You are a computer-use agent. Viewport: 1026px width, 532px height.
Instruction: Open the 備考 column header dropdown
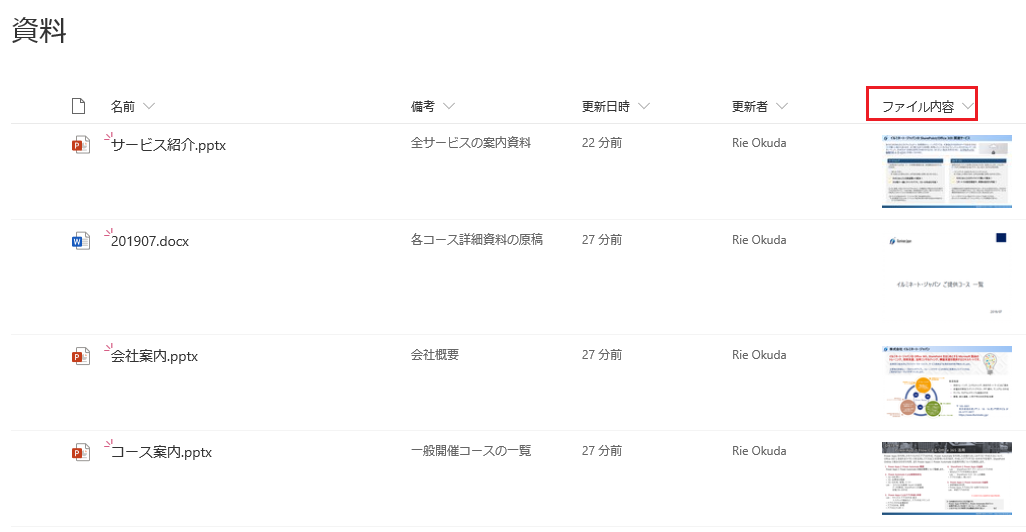click(449, 106)
